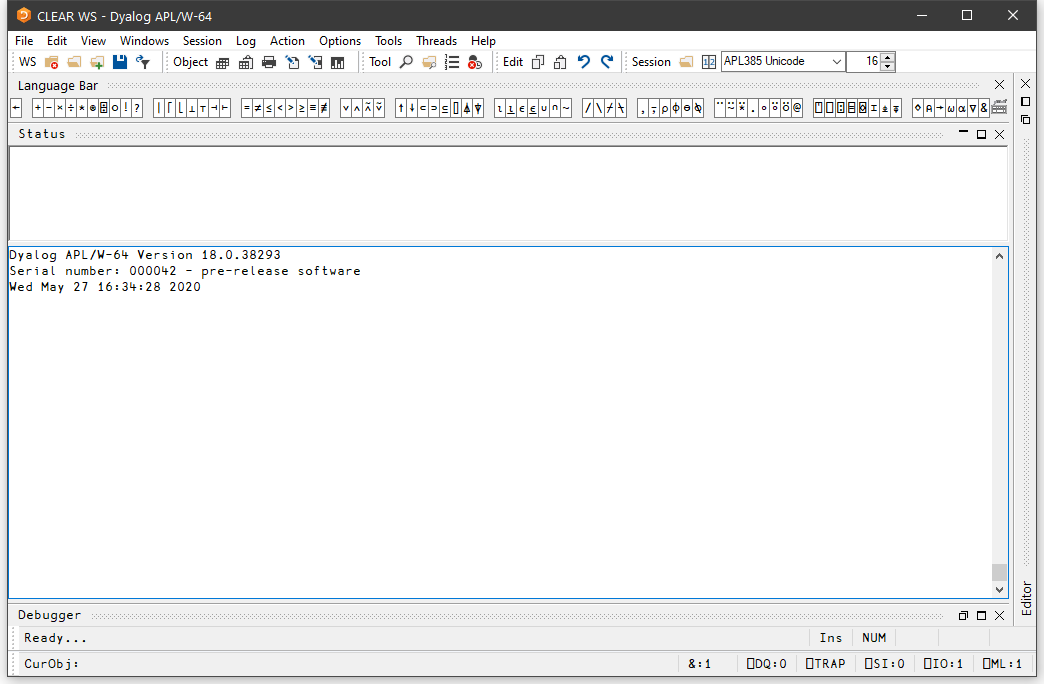Image resolution: width=1044 pixels, height=684 pixels.
Task: Increase font size with the up stepper
Action: click(x=888, y=57)
